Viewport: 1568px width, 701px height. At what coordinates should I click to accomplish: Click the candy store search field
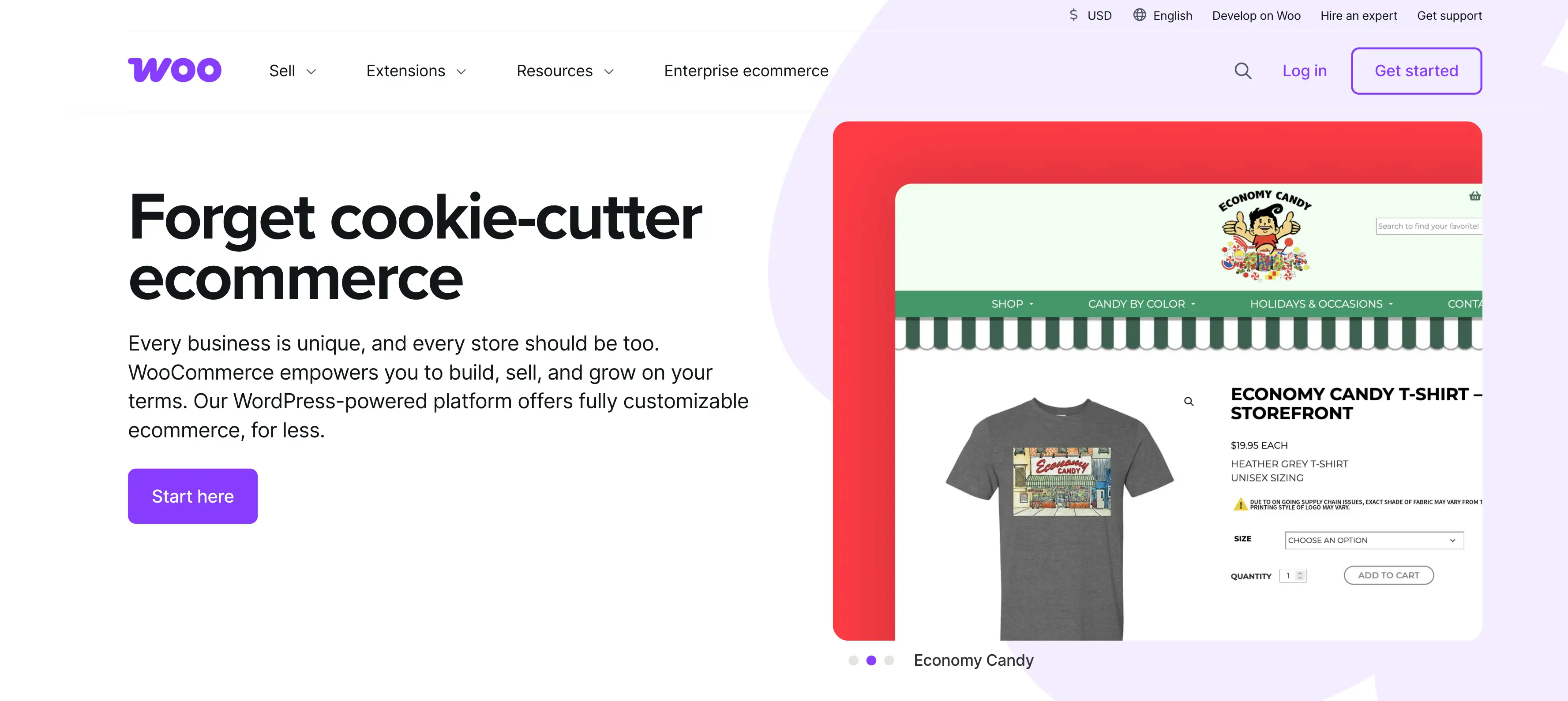point(1428,226)
